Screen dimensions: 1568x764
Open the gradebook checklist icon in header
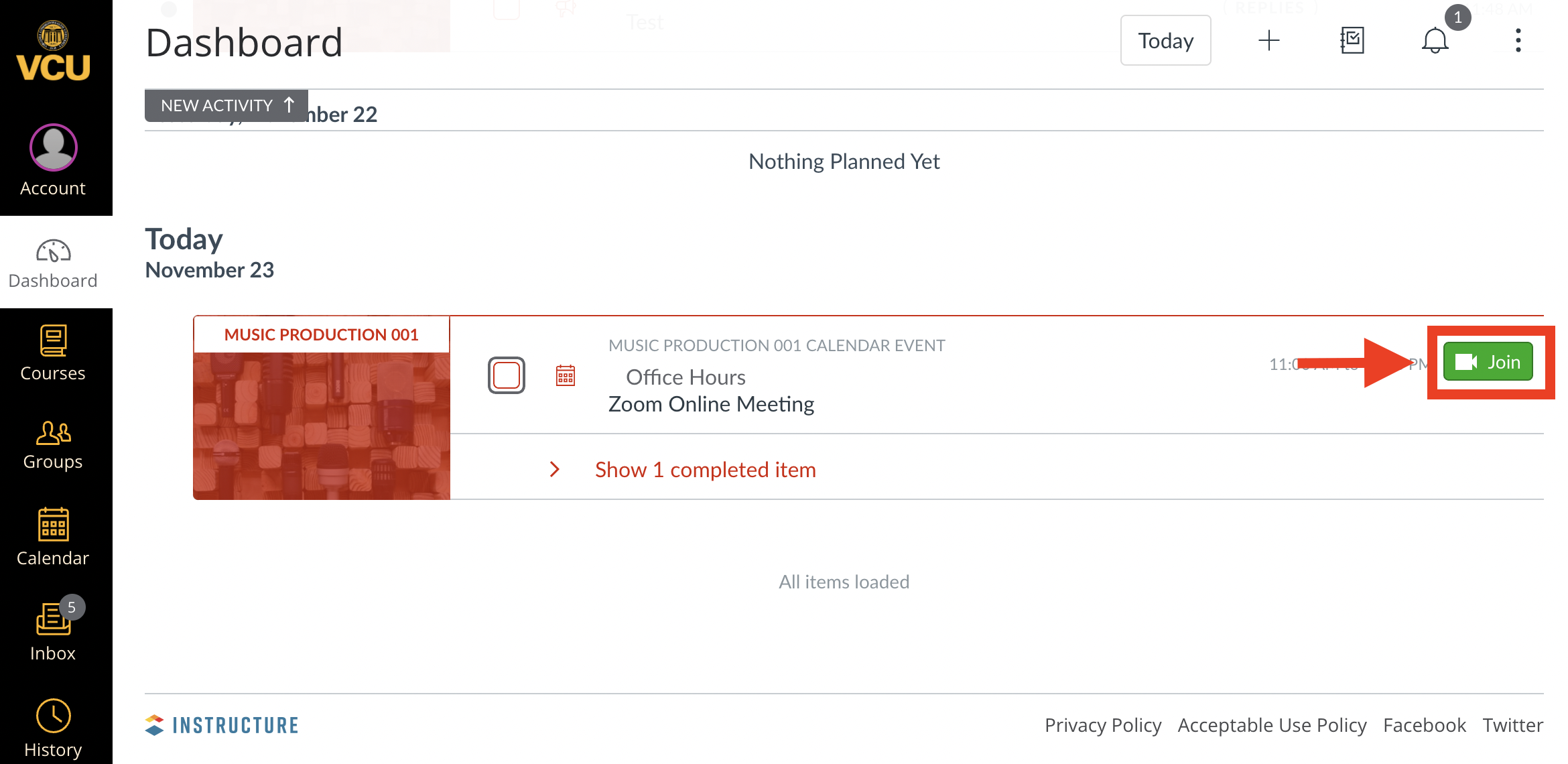click(1352, 40)
